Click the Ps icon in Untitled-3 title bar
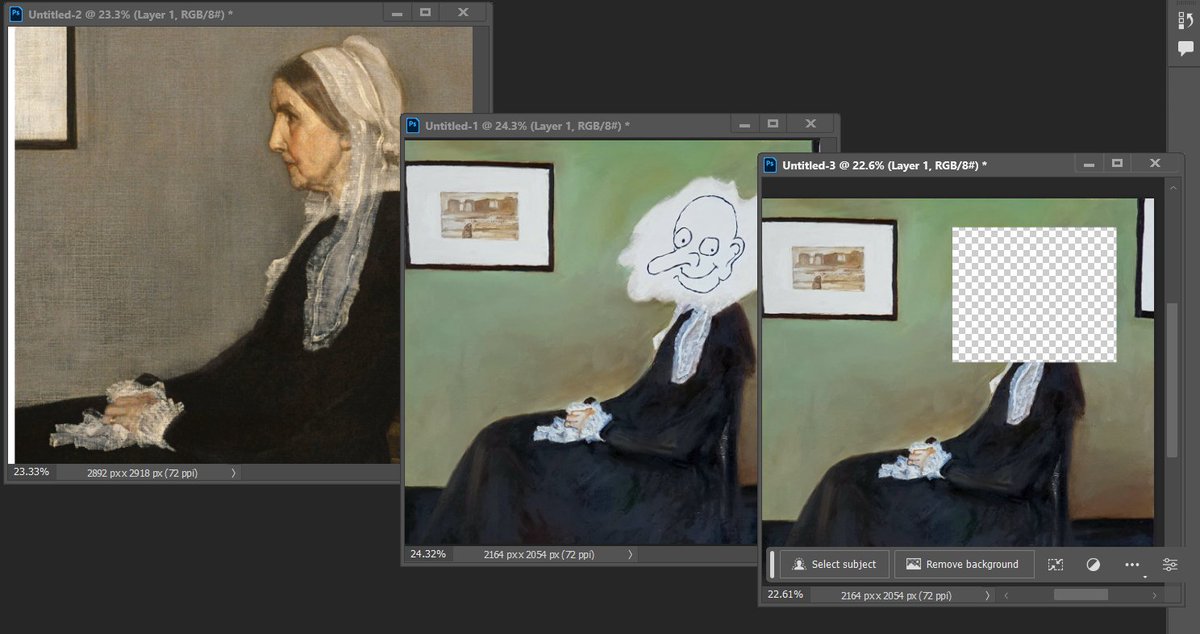Image resolution: width=1200 pixels, height=634 pixels. tap(769, 164)
